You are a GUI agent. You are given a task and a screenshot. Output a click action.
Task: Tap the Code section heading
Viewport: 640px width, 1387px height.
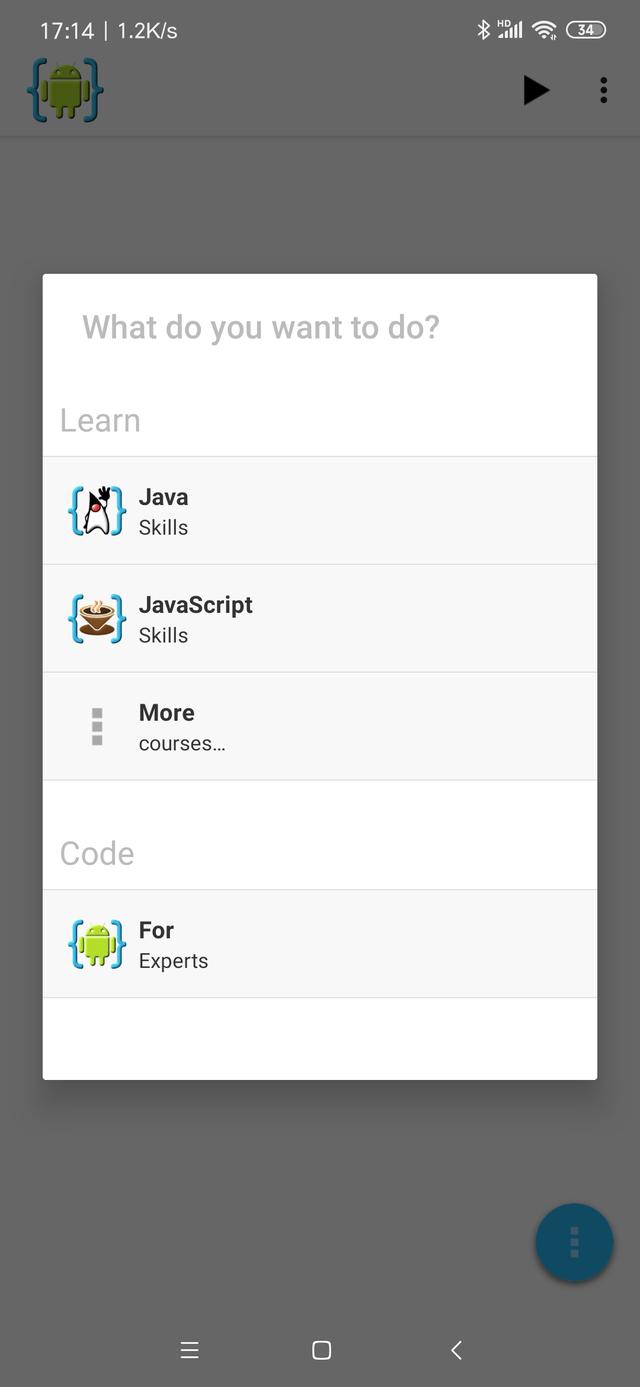click(97, 853)
